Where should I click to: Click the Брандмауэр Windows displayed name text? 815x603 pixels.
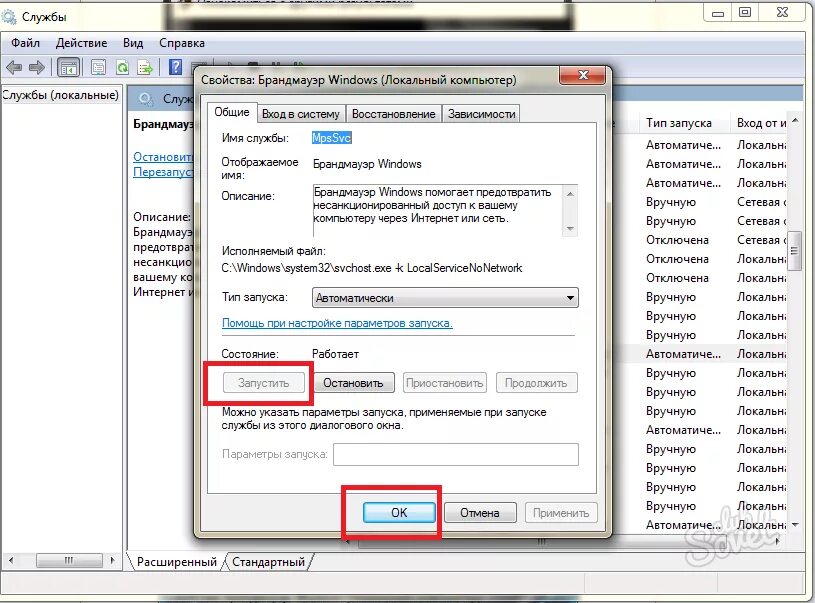[367, 164]
